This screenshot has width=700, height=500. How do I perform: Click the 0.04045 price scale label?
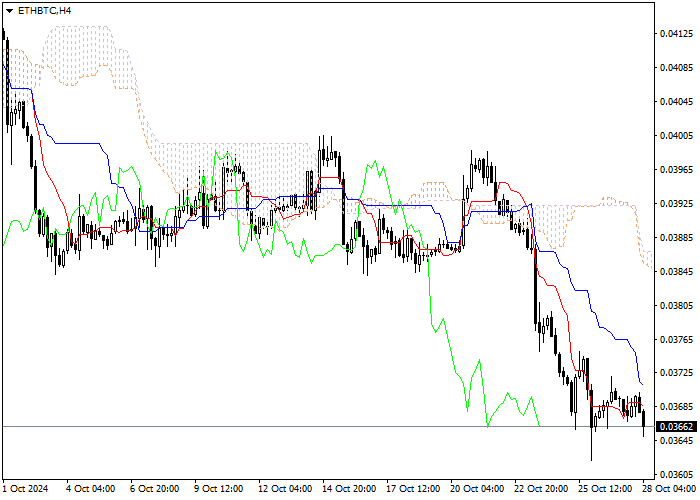click(x=677, y=102)
